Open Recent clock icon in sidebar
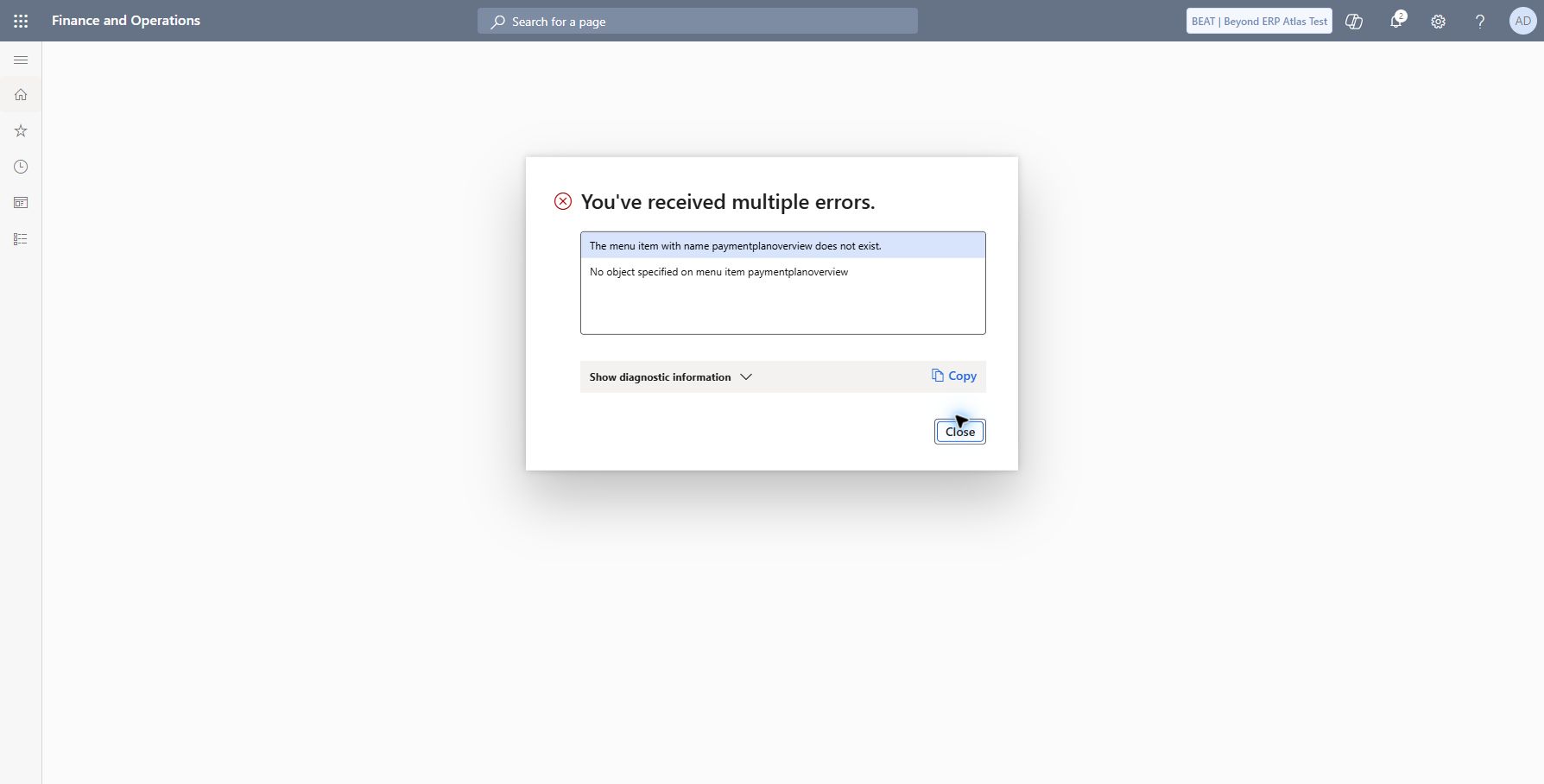The width and height of the screenshot is (1544, 784). tap(21, 167)
